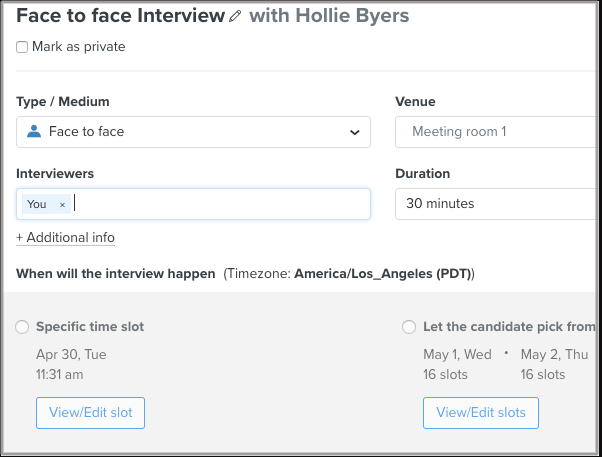Click the Venue field with Meeting room 1

[497, 132]
